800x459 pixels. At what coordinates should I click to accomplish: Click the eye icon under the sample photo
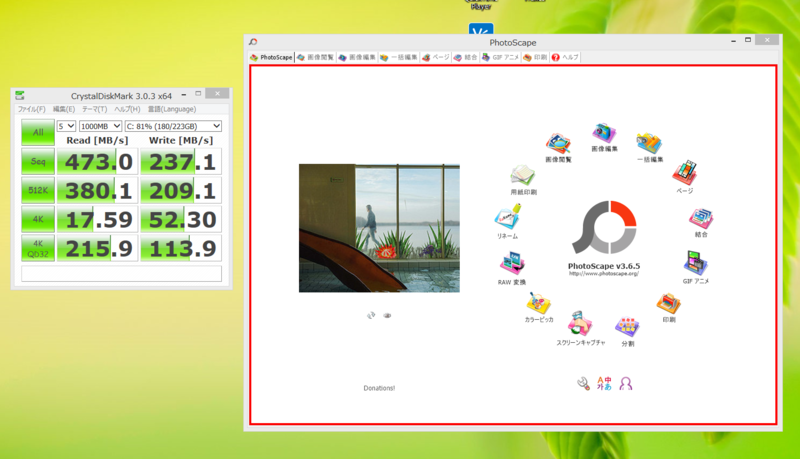click(387, 316)
